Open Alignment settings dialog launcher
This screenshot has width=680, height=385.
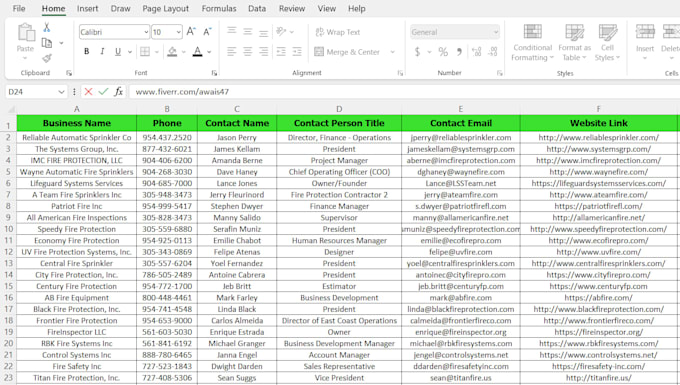point(400,73)
